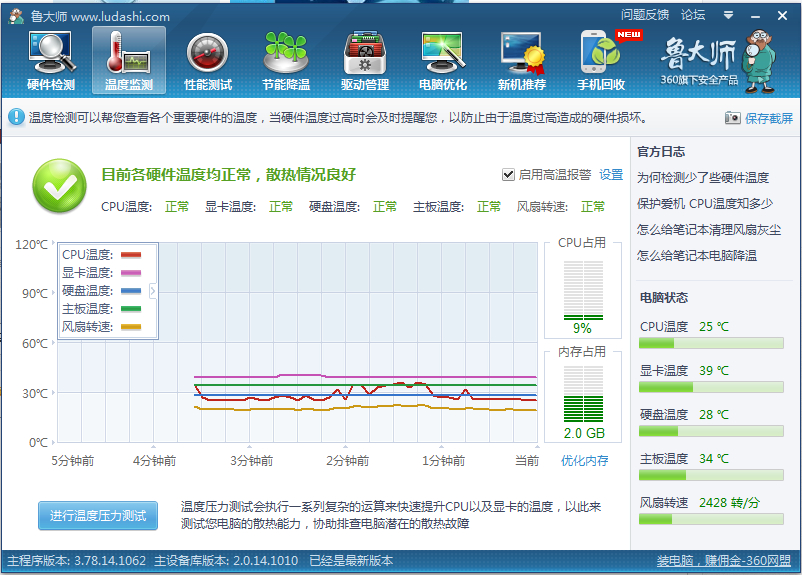Select the 温度监测 thermometer icon
Viewport: 802px width, 575px height.
[129, 60]
